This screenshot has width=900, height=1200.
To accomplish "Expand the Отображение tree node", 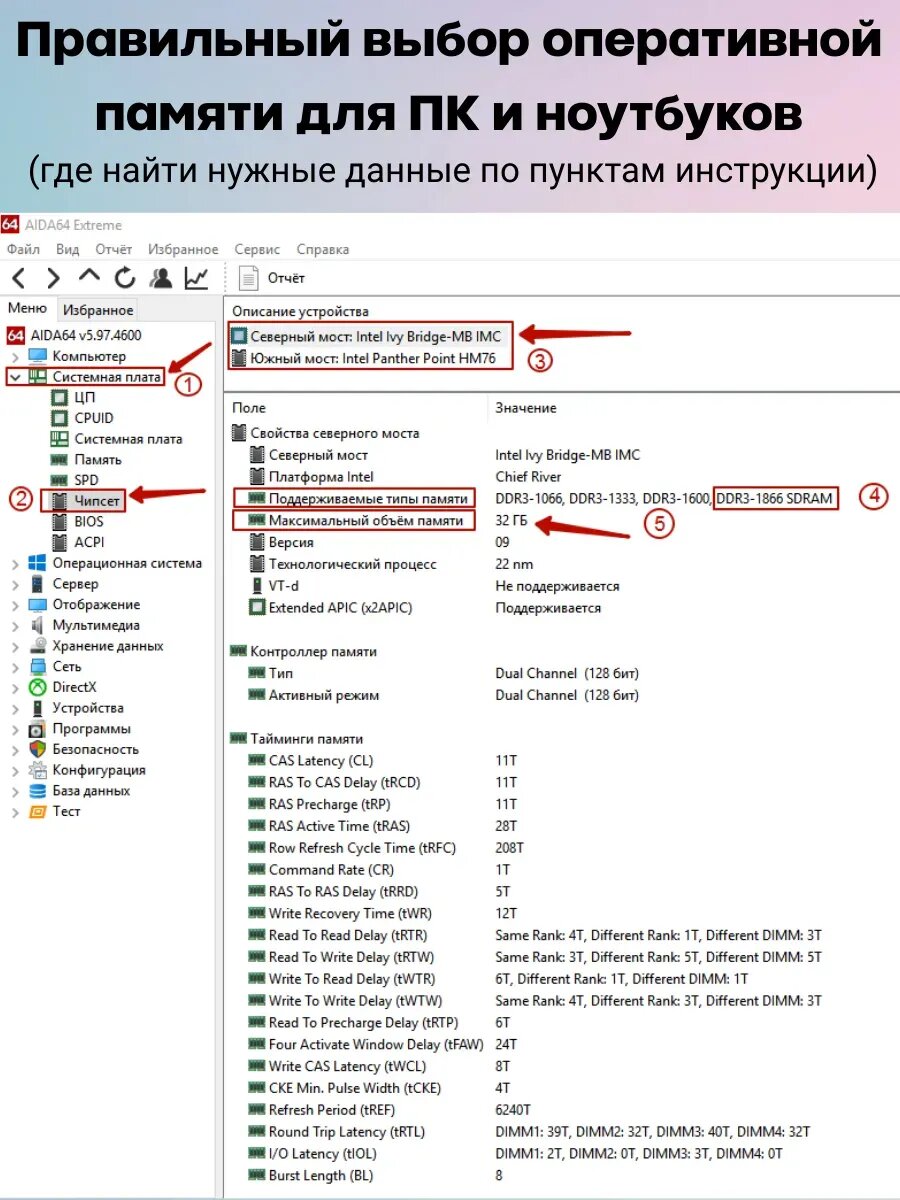I will pos(15,605).
